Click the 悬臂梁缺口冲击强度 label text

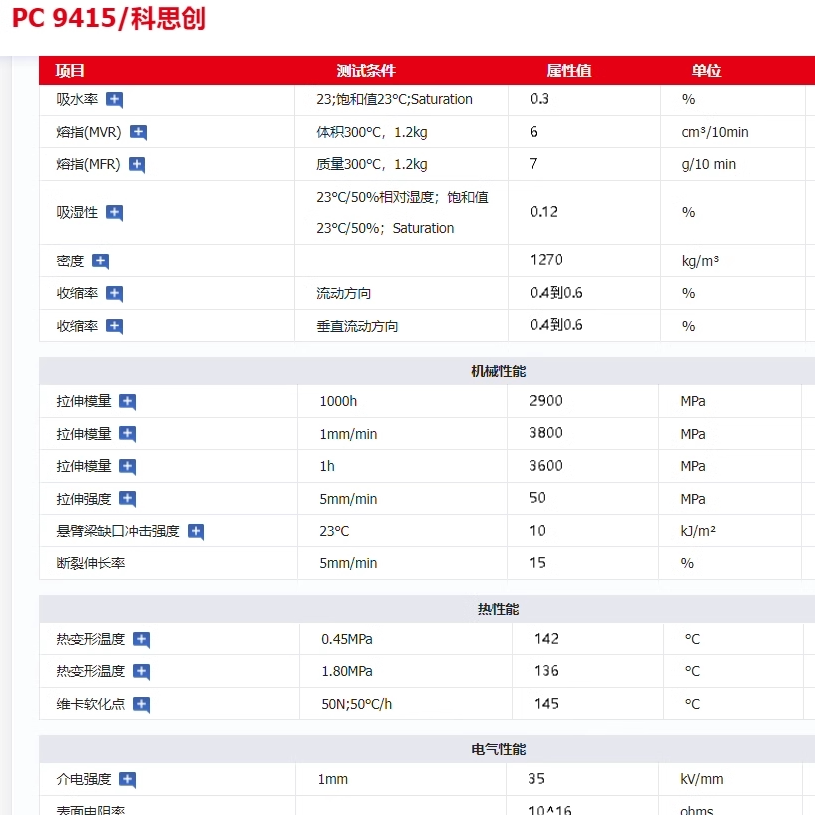(118, 531)
